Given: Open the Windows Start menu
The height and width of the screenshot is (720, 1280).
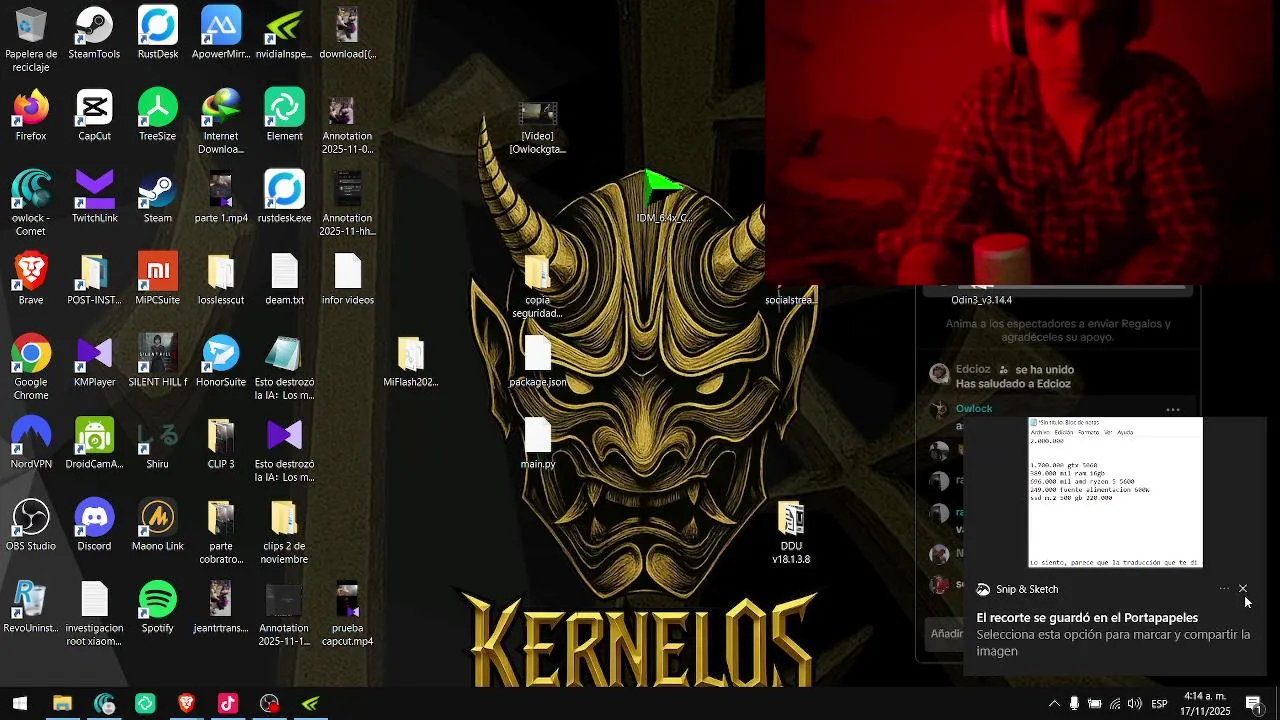Looking at the screenshot, I should pos(20,704).
